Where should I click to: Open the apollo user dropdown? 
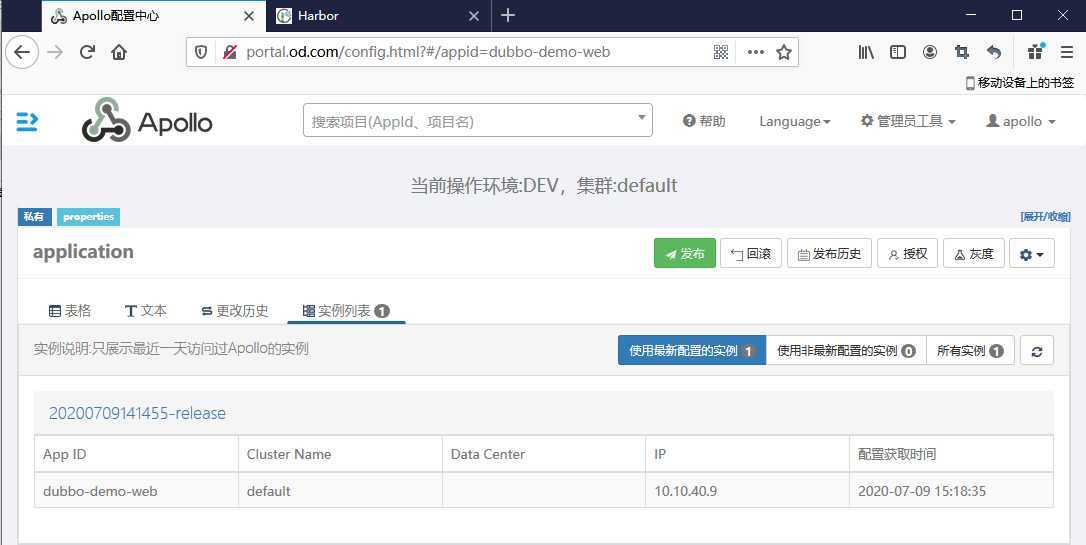point(1021,121)
